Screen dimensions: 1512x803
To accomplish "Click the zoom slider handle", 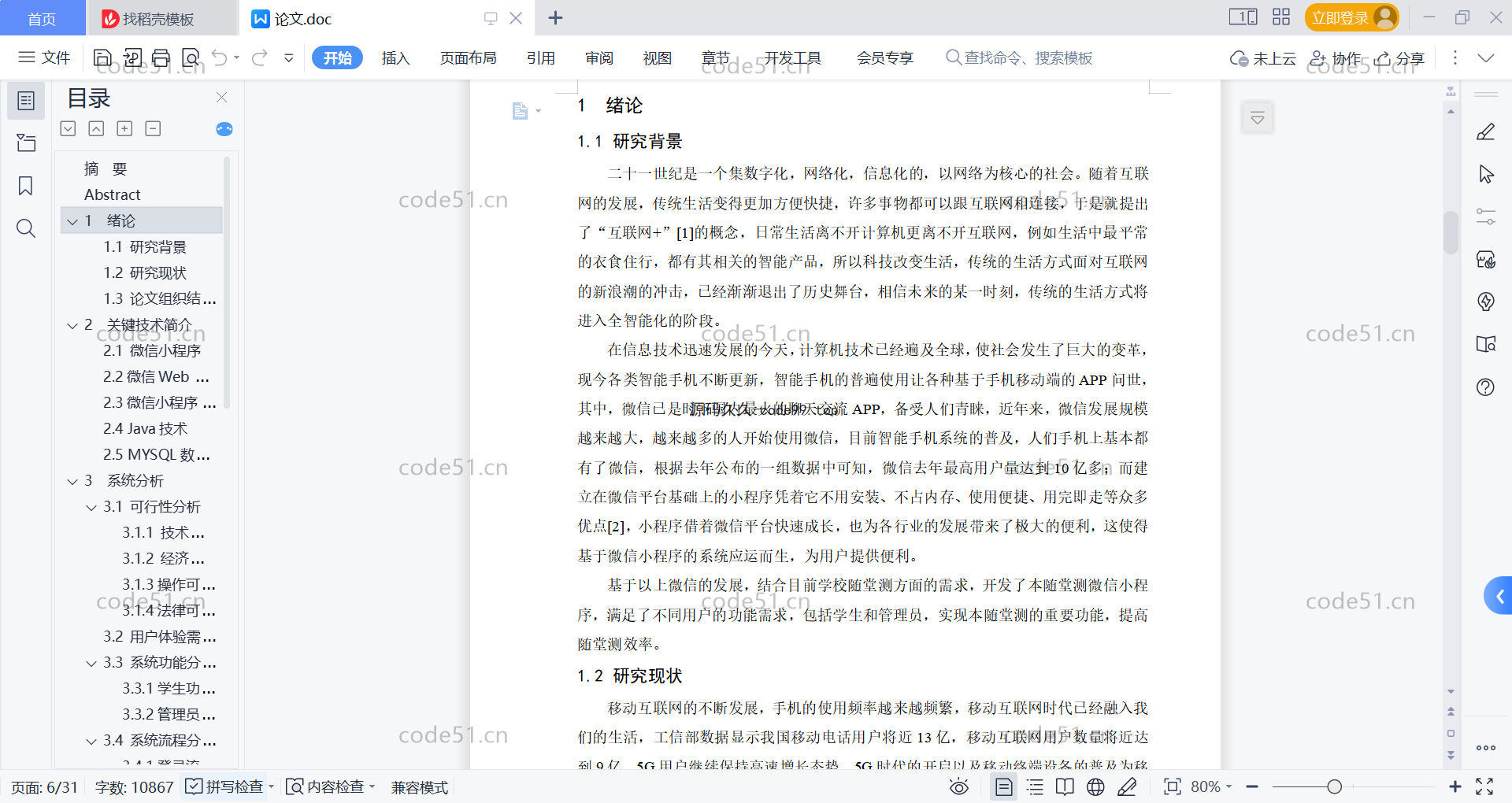I will click(1334, 786).
